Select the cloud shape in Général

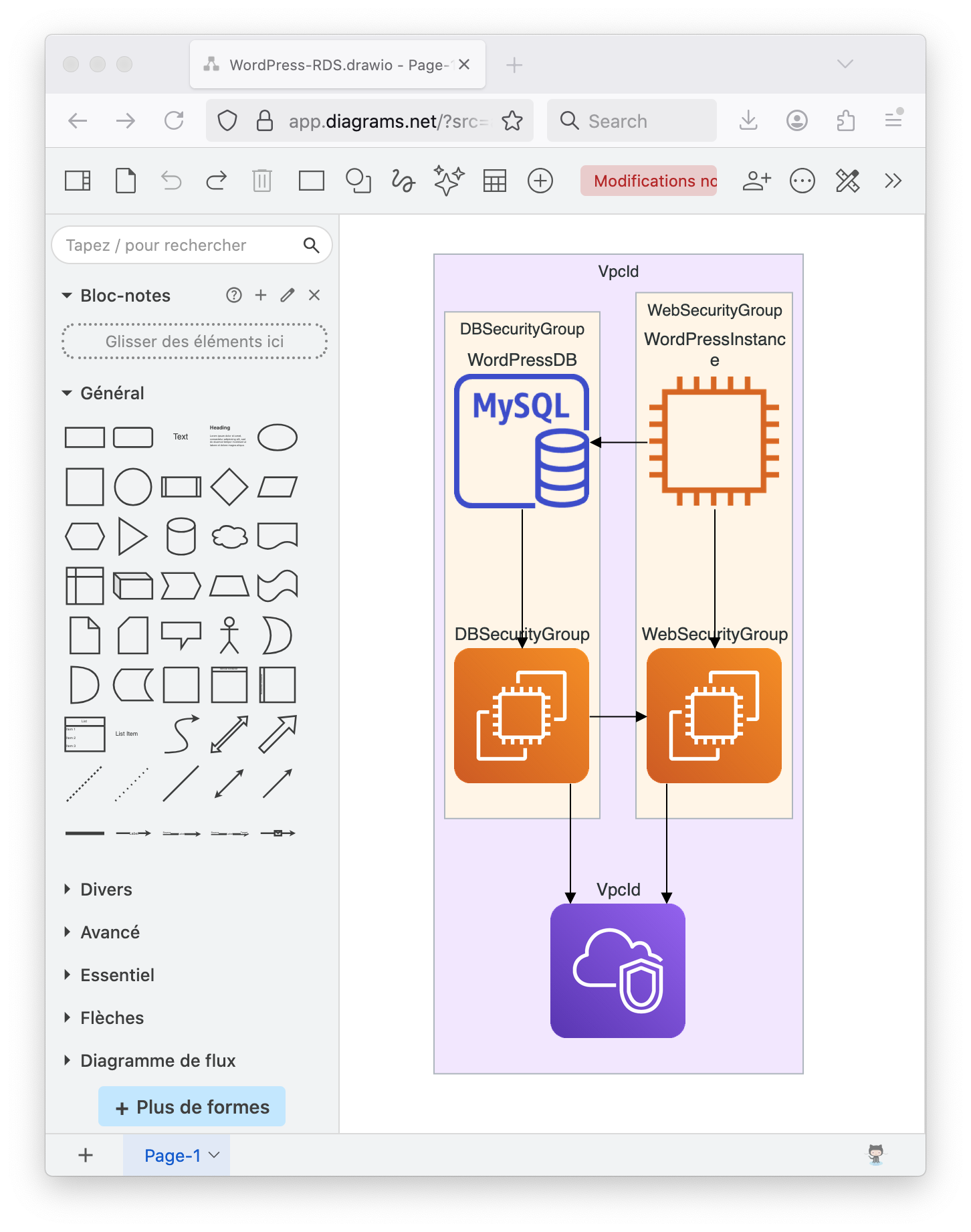[229, 536]
